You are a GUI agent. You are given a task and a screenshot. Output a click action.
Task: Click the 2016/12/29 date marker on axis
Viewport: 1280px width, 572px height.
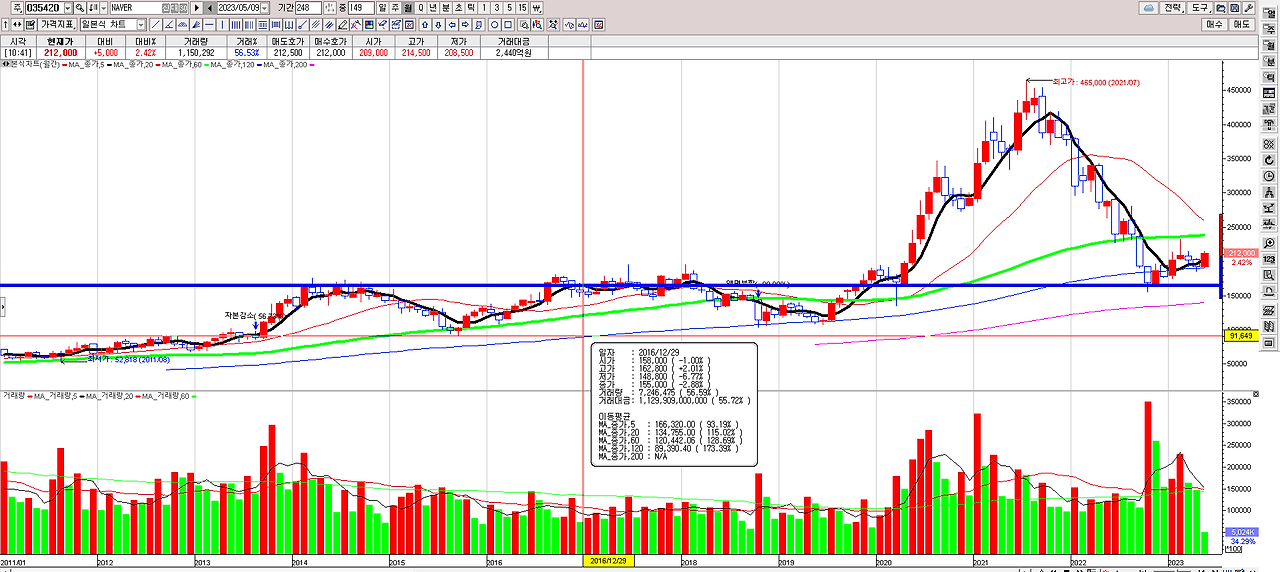(609, 561)
